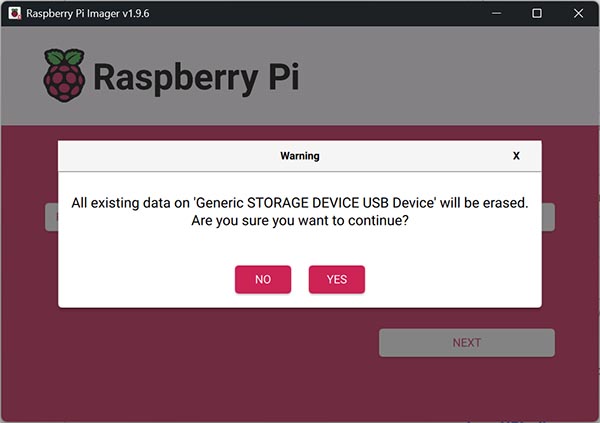
Task: Cancel the erase by clicking NO
Action: click(263, 279)
